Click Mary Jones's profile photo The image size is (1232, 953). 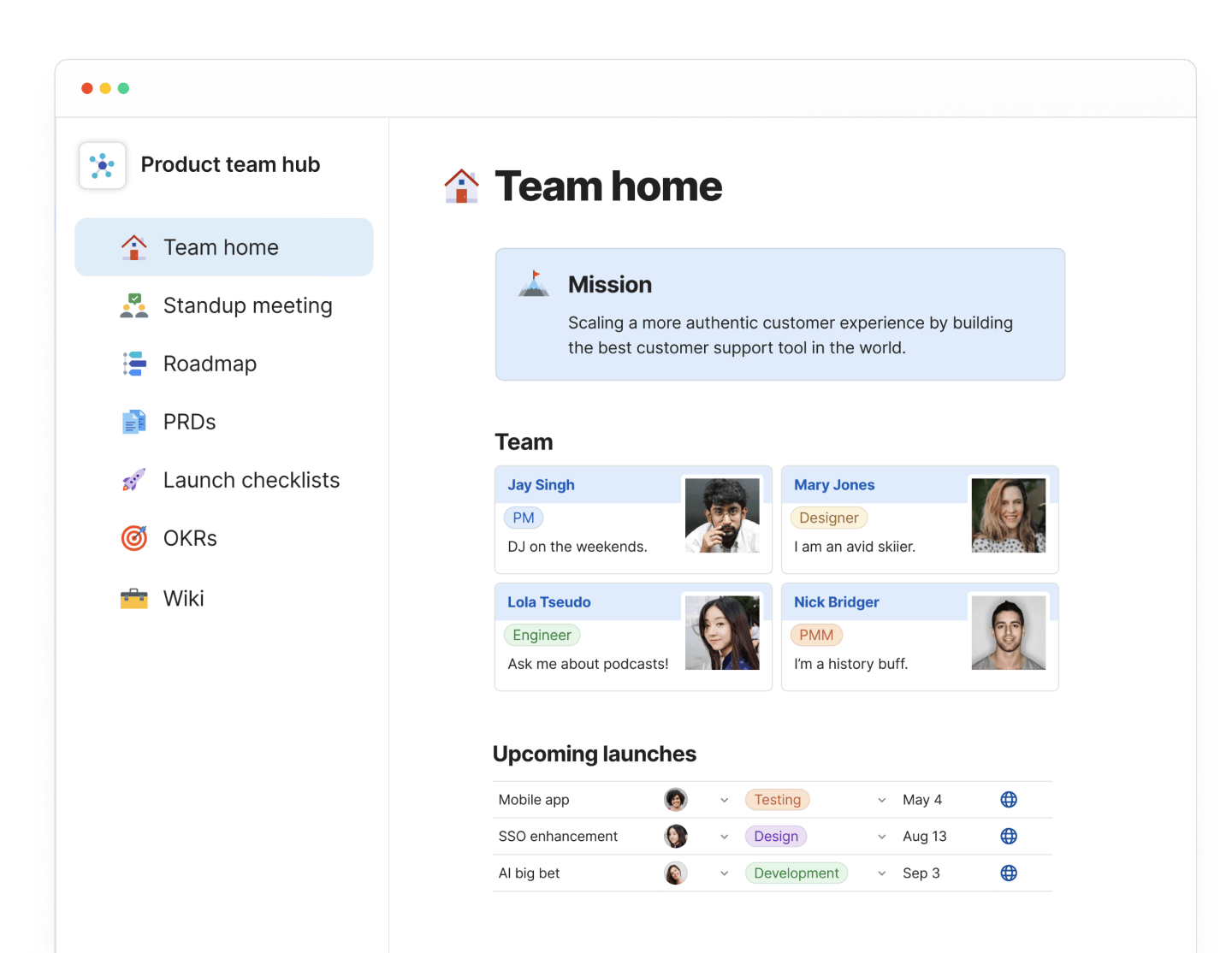point(1008,515)
